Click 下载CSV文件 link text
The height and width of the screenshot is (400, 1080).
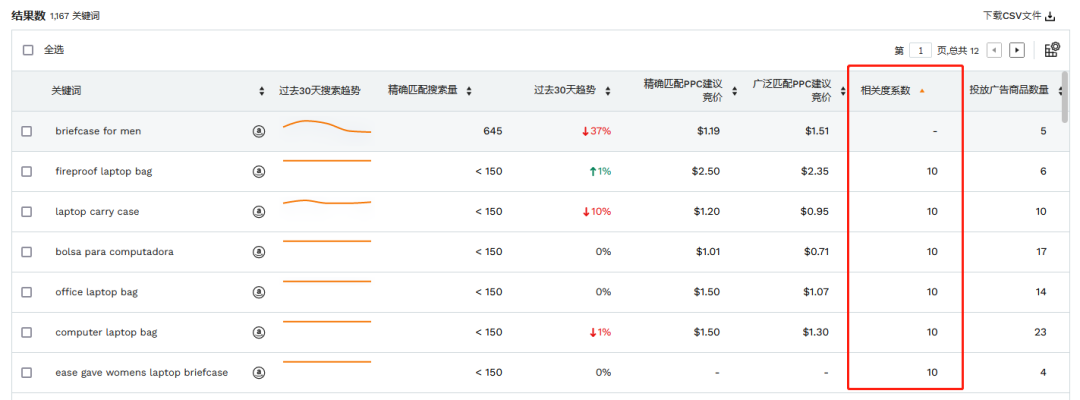click(1012, 16)
